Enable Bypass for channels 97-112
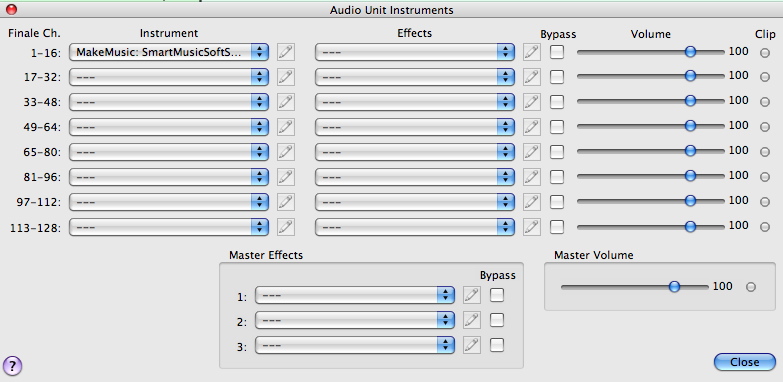The height and width of the screenshot is (382, 783). pyautogui.click(x=557, y=201)
